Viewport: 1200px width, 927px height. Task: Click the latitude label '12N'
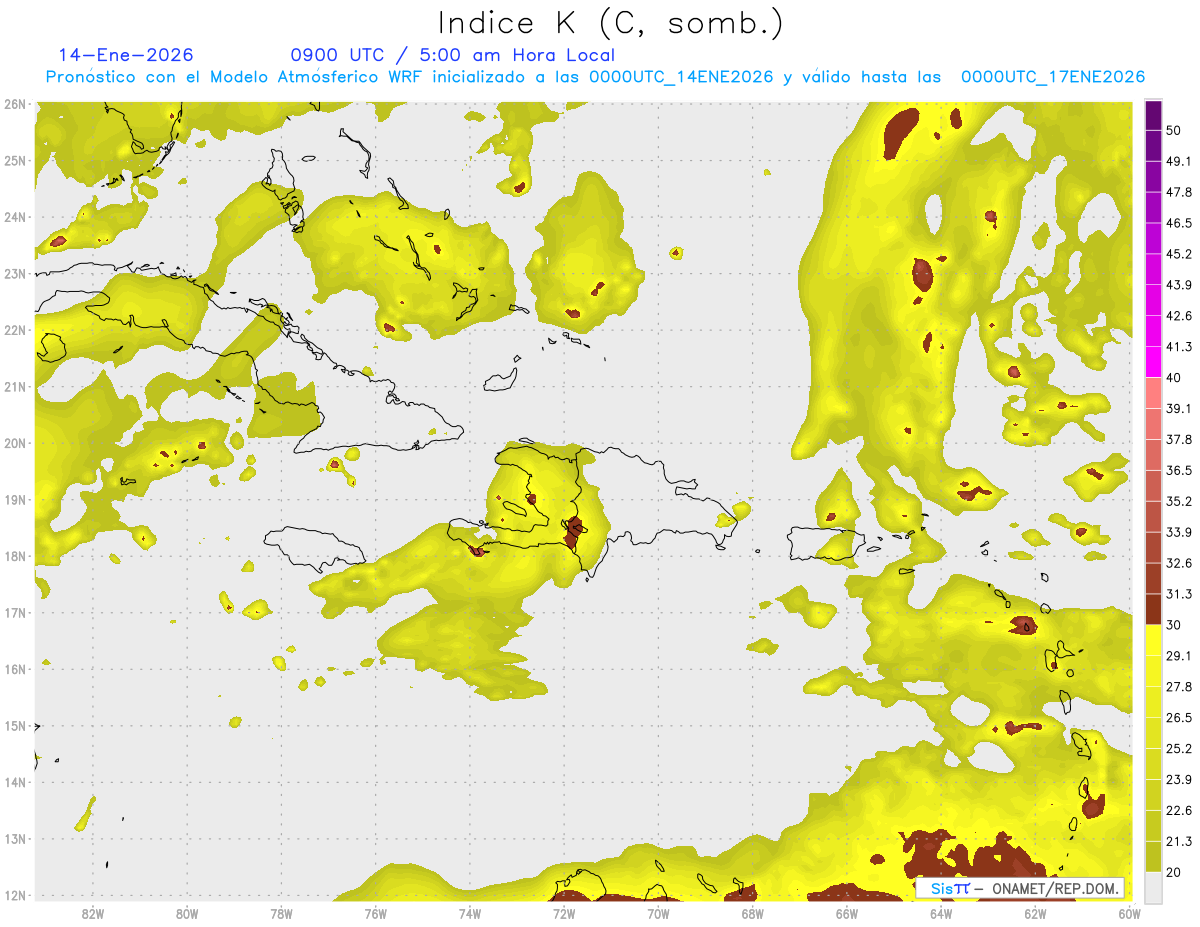coord(15,895)
